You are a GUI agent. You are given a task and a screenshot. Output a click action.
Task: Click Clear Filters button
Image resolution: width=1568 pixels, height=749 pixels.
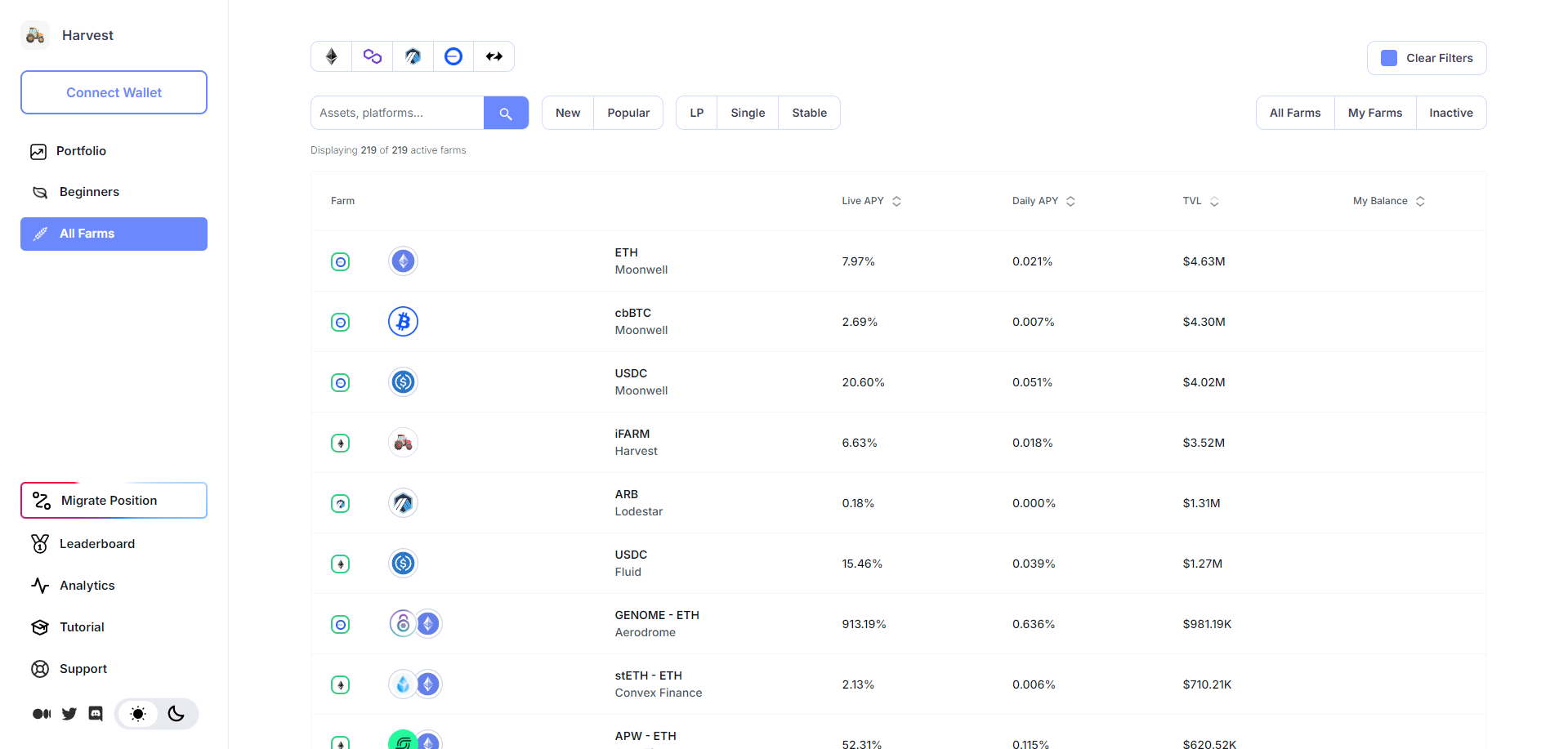coord(1439,58)
